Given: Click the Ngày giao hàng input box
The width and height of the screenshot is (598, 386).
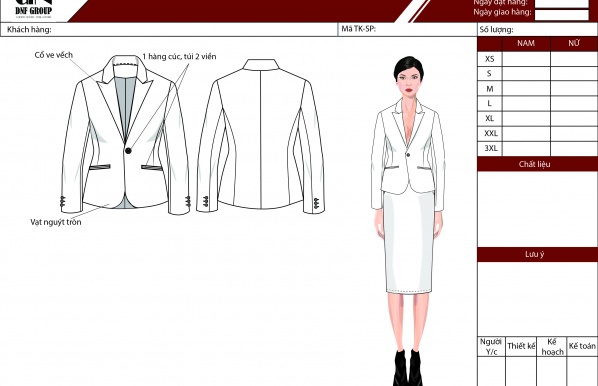Looking at the screenshot, I should pos(562,14).
